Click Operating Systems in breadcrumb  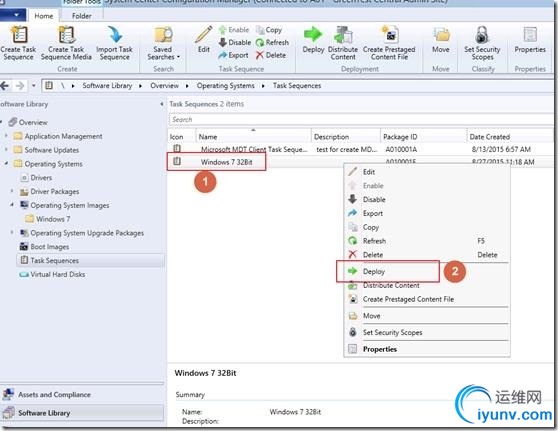pos(226,86)
